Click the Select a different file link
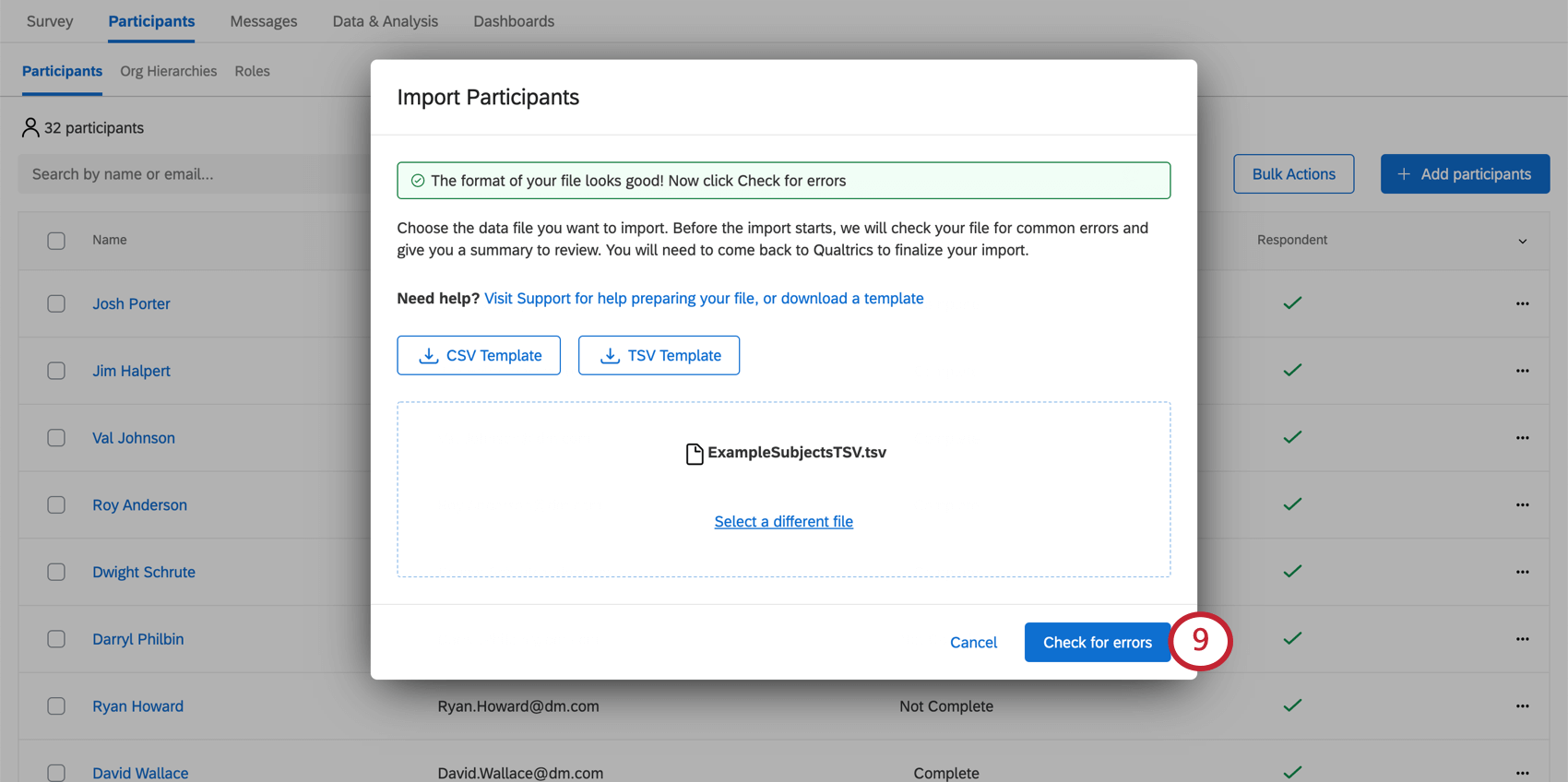Viewport: 1568px width, 782px height. [x=783, y=522]
